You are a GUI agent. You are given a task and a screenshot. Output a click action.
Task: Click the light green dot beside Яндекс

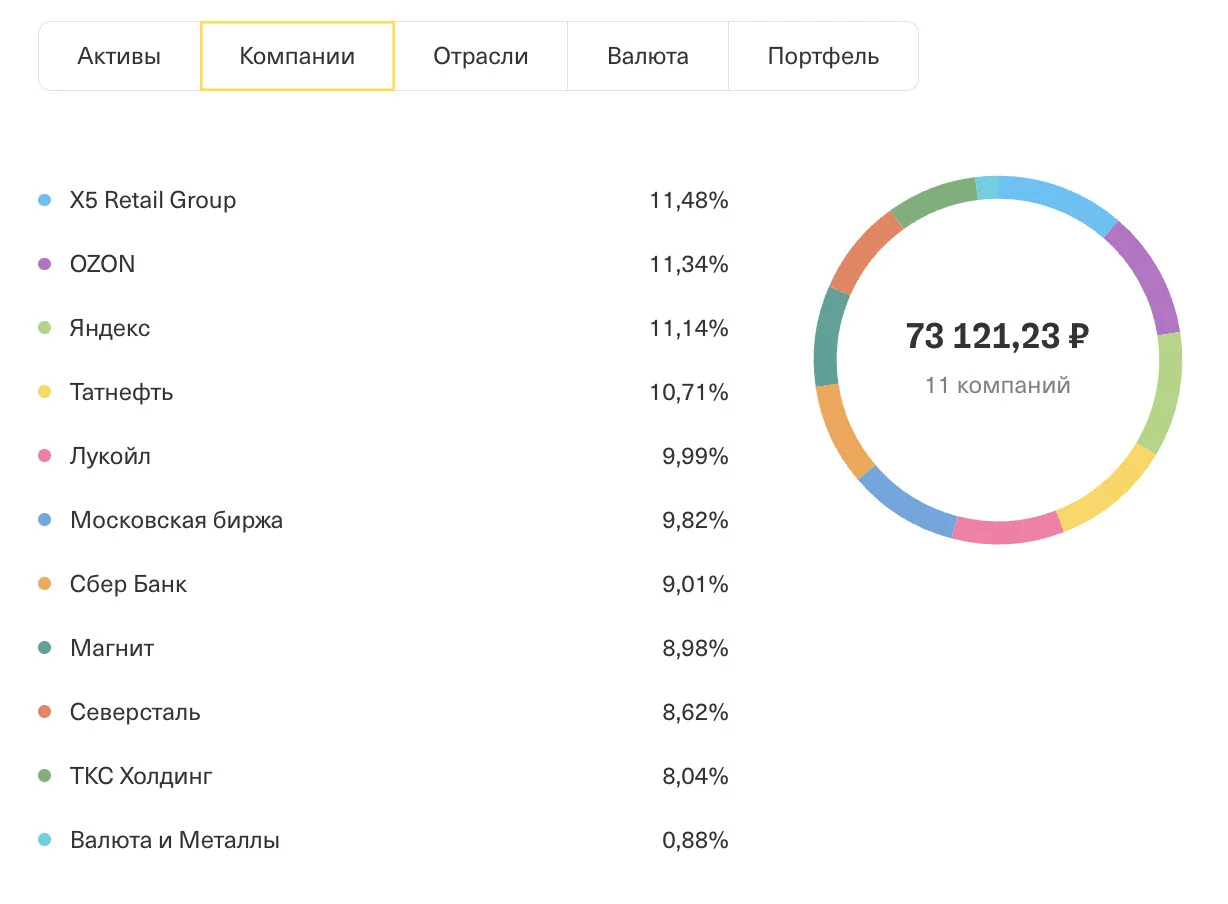tap(44, 328)
